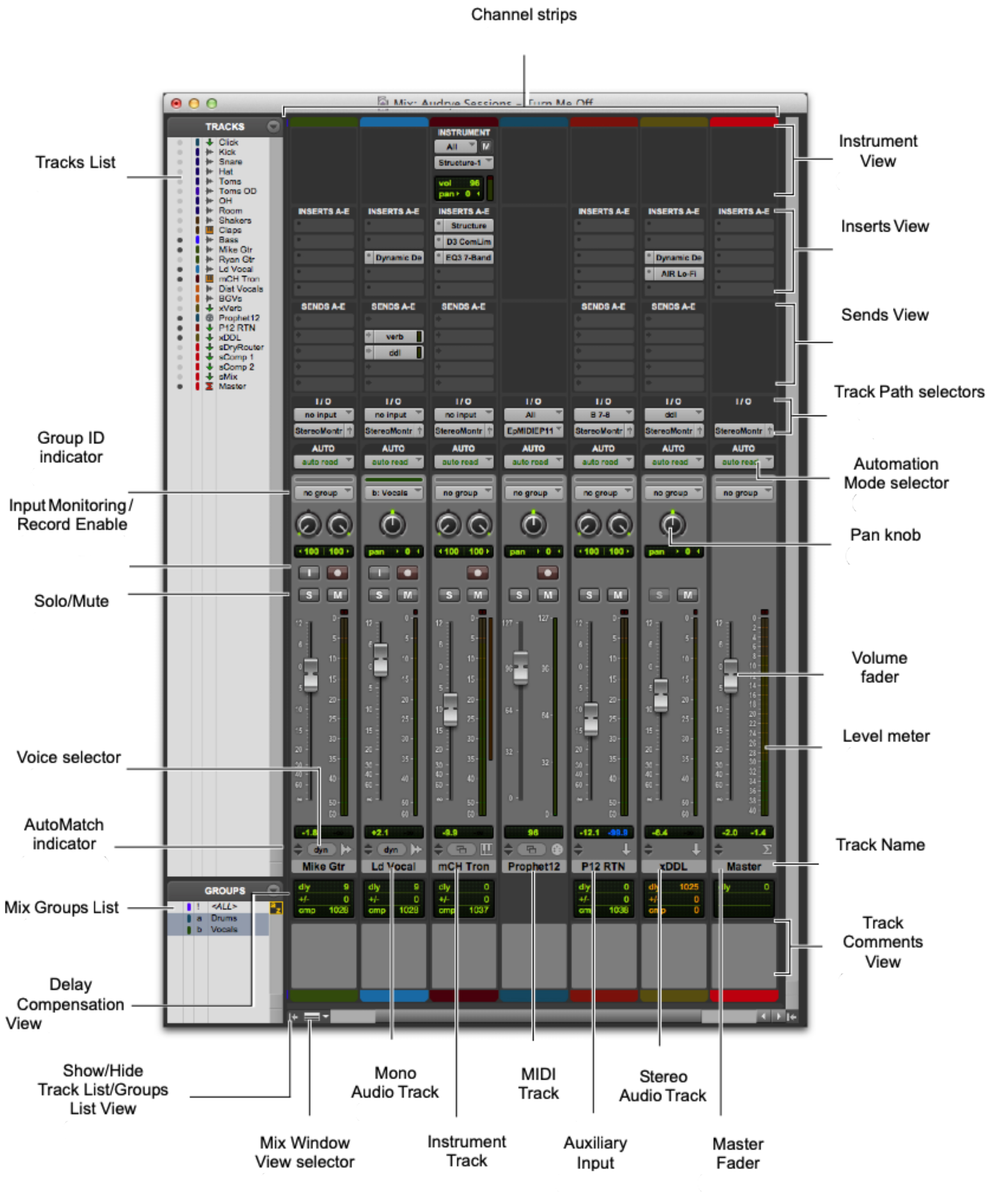Toggle the instrument MIDI mute M button
The height and width of the screenshot is (1204, 1001).
[x=486, y=147]
